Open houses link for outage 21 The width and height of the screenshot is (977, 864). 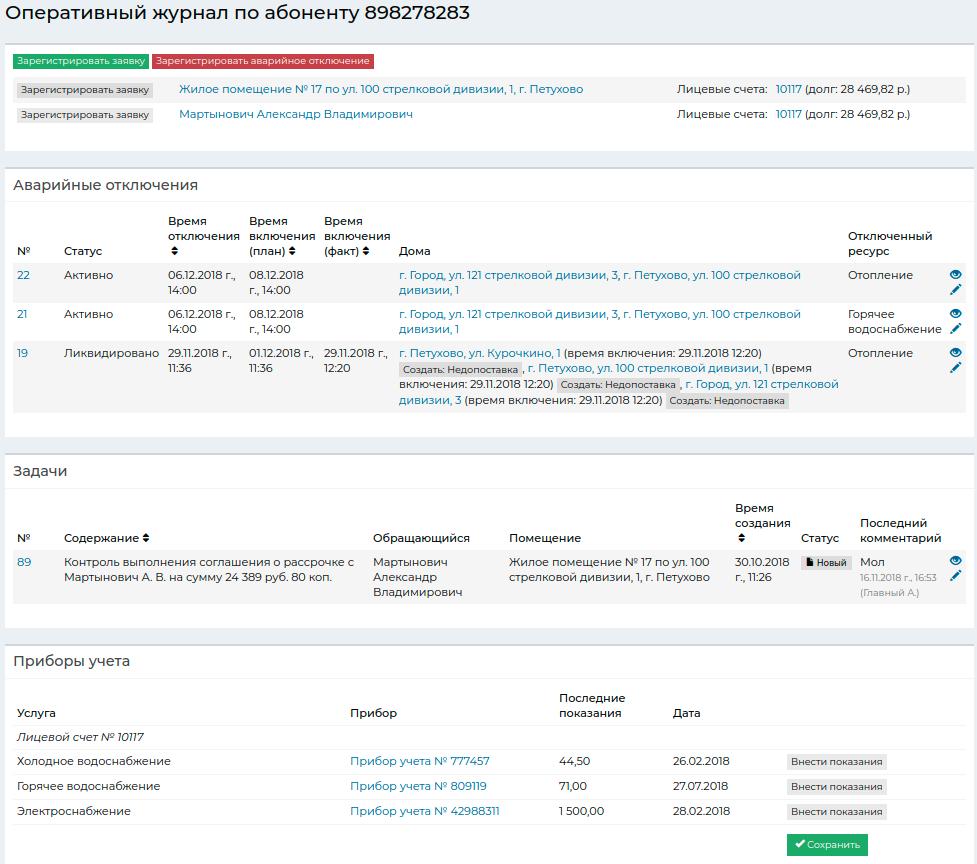(x=599, y=321)
